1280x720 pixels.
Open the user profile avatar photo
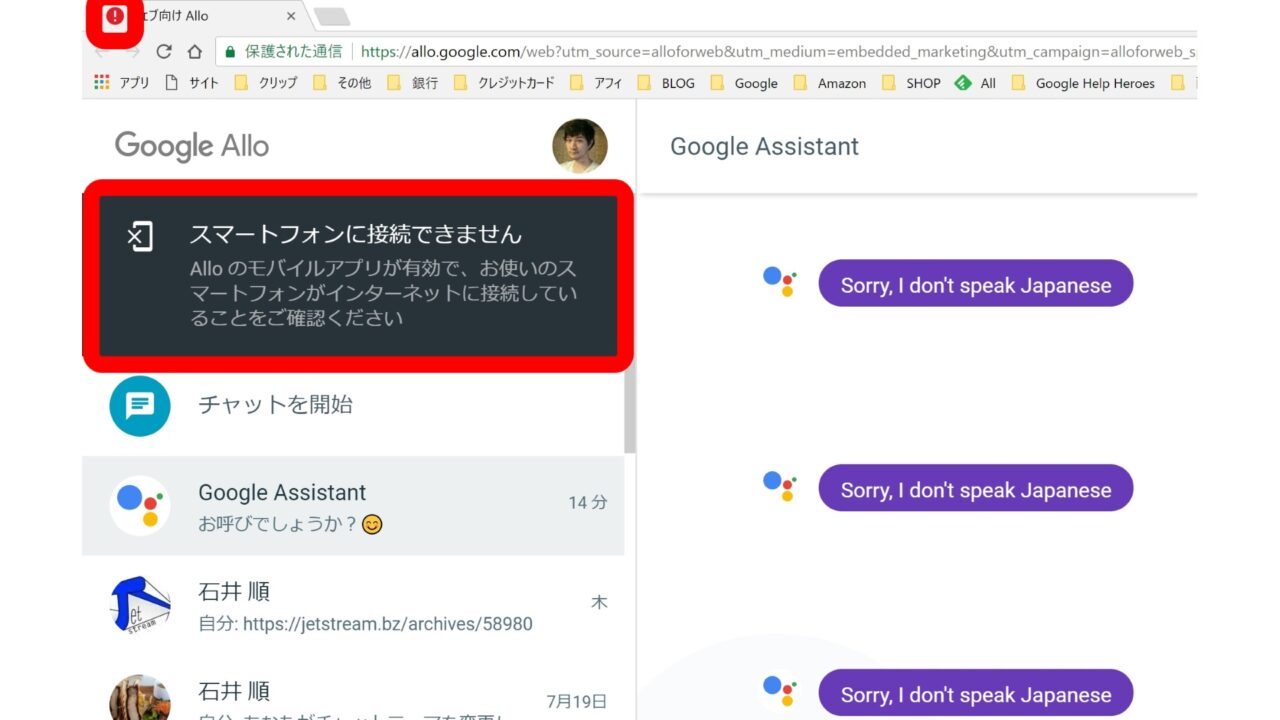[579, 146]
